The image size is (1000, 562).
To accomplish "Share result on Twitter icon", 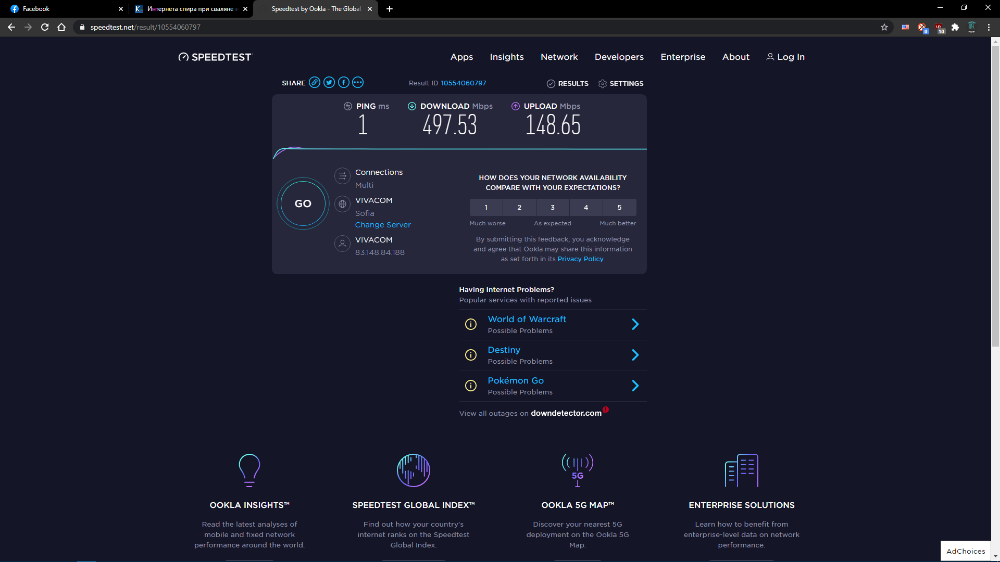I will point(329,82).
